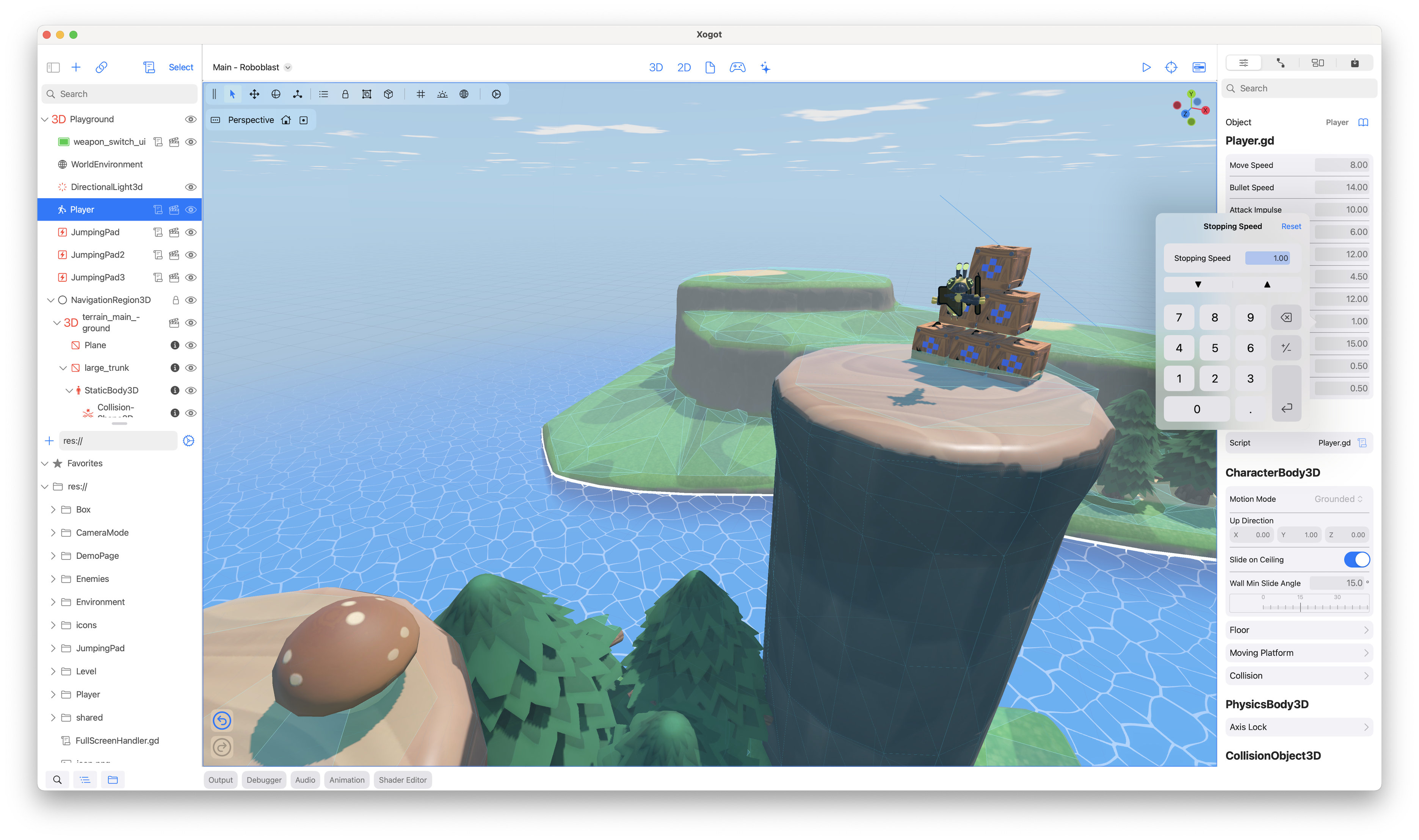Expand the Enemies folder
Viewport: 1419px width, 840px height.
[x=53, y=578]
